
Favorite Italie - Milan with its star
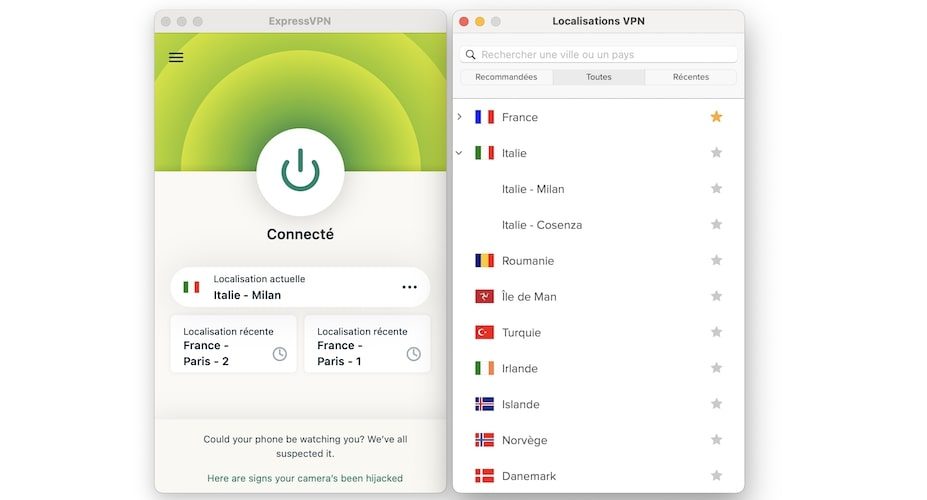coord(716,189)
